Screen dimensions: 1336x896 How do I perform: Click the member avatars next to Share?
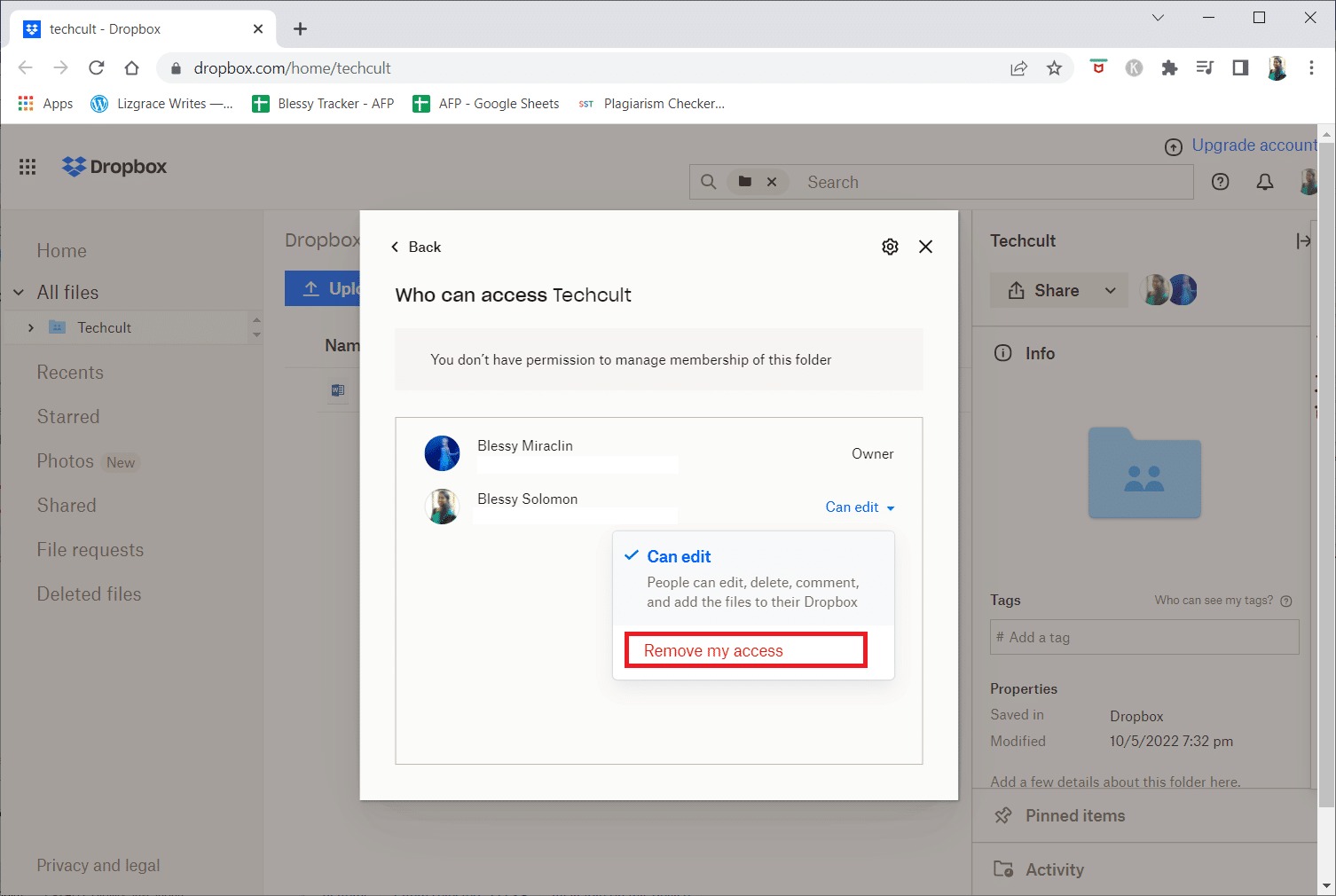coord(1169,289)
